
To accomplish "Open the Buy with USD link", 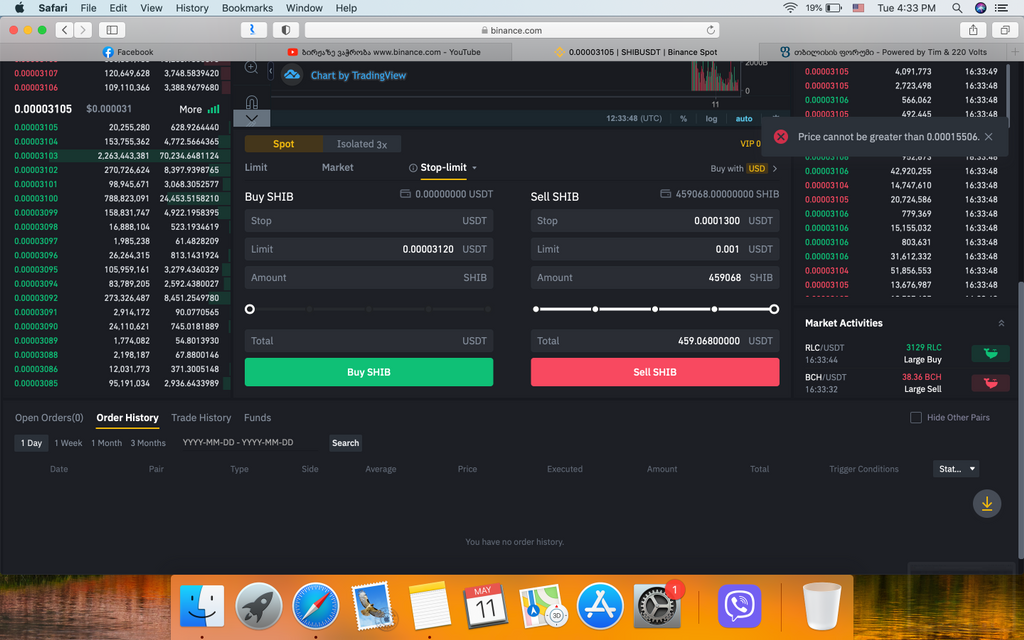I will (743, 168).
